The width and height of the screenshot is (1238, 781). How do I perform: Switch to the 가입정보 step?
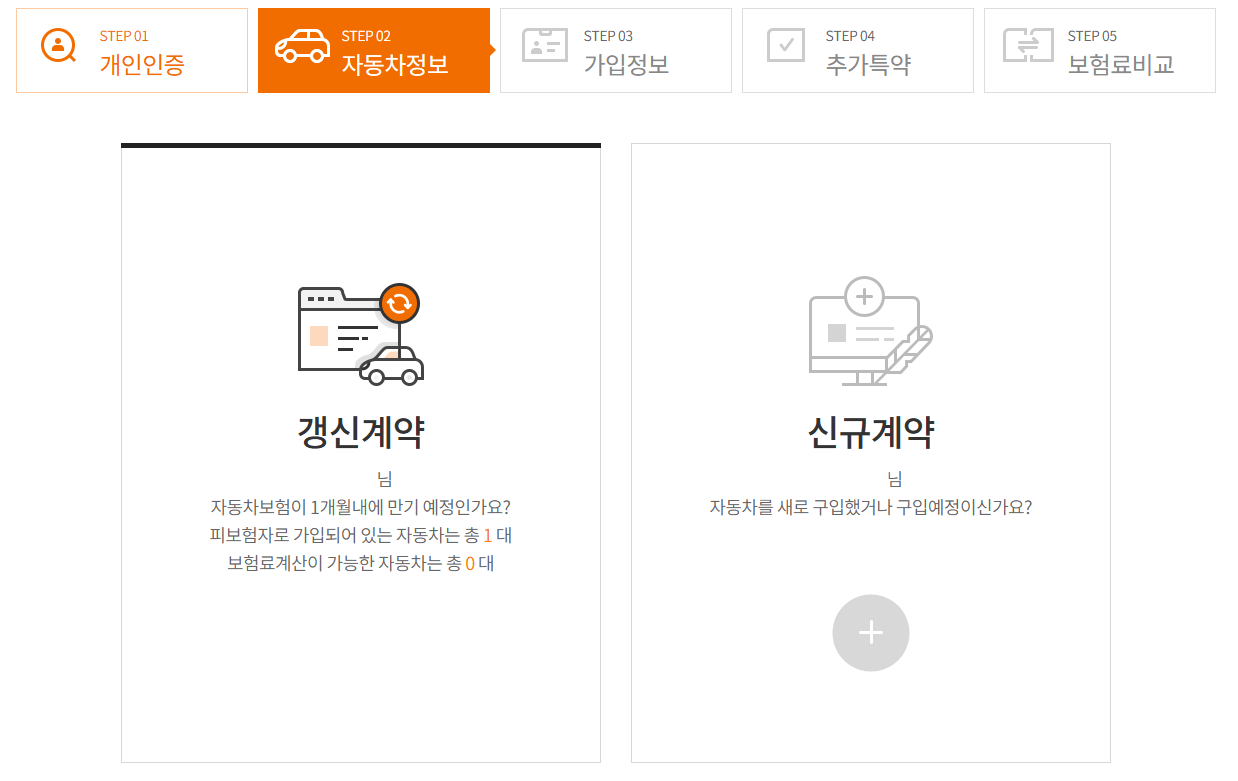[x=616, y=50]
